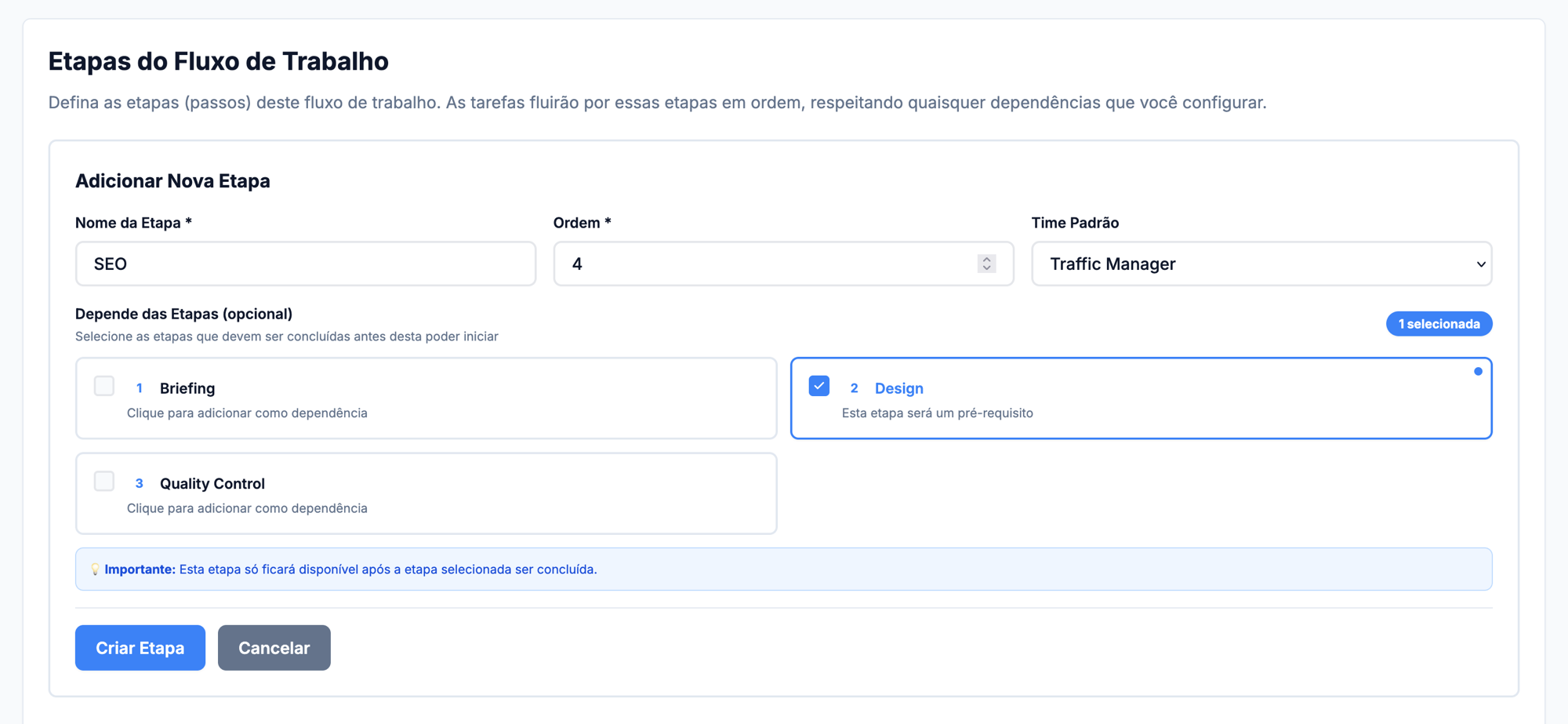Click the blue dot on Design card
Image resolution: width=1568 pixels, height=724 pixels.
point(1478,372)
